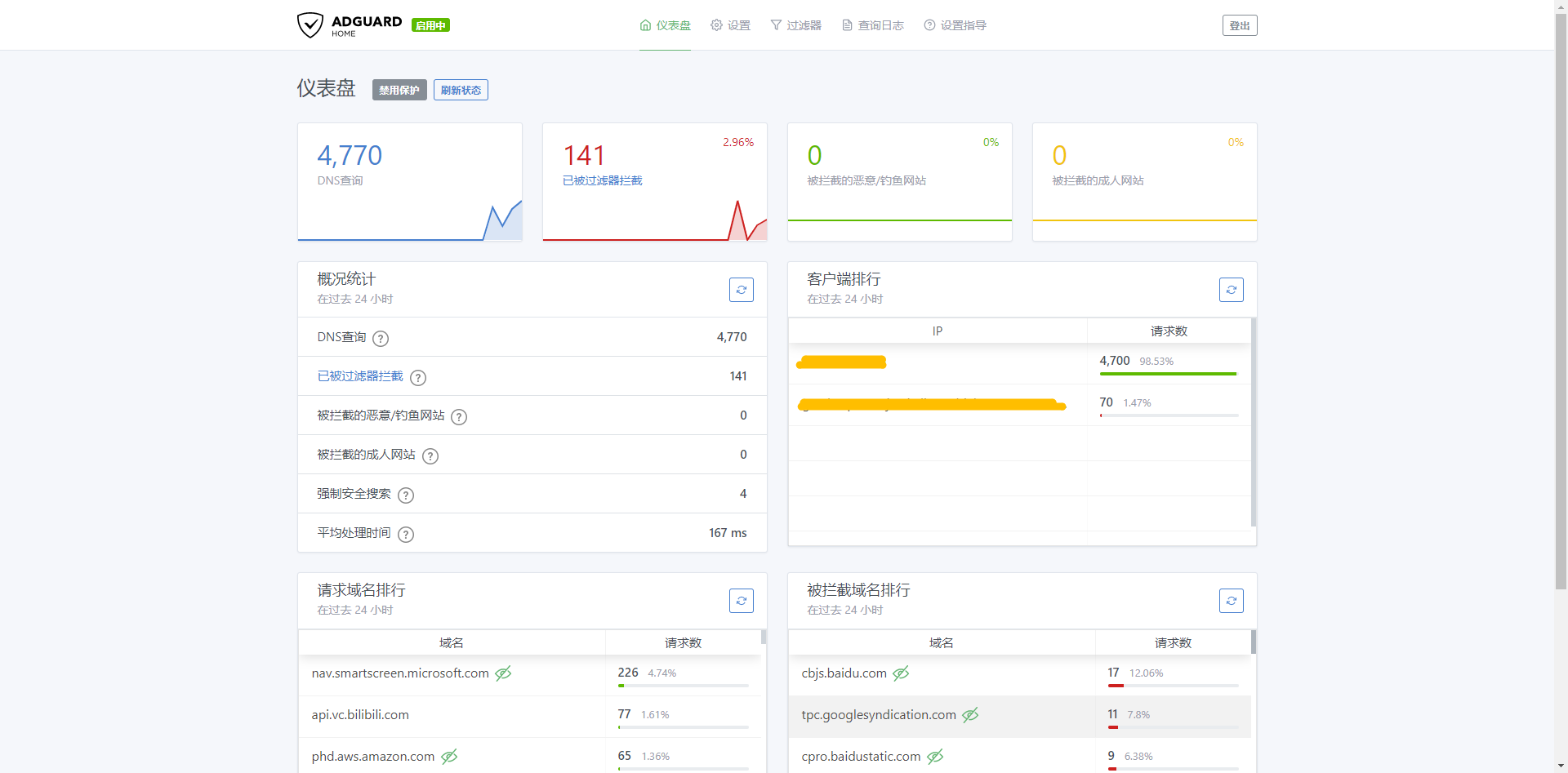Refresh the 概况统计 statistics card
The image size is (1568, 773).
point(741,290)
